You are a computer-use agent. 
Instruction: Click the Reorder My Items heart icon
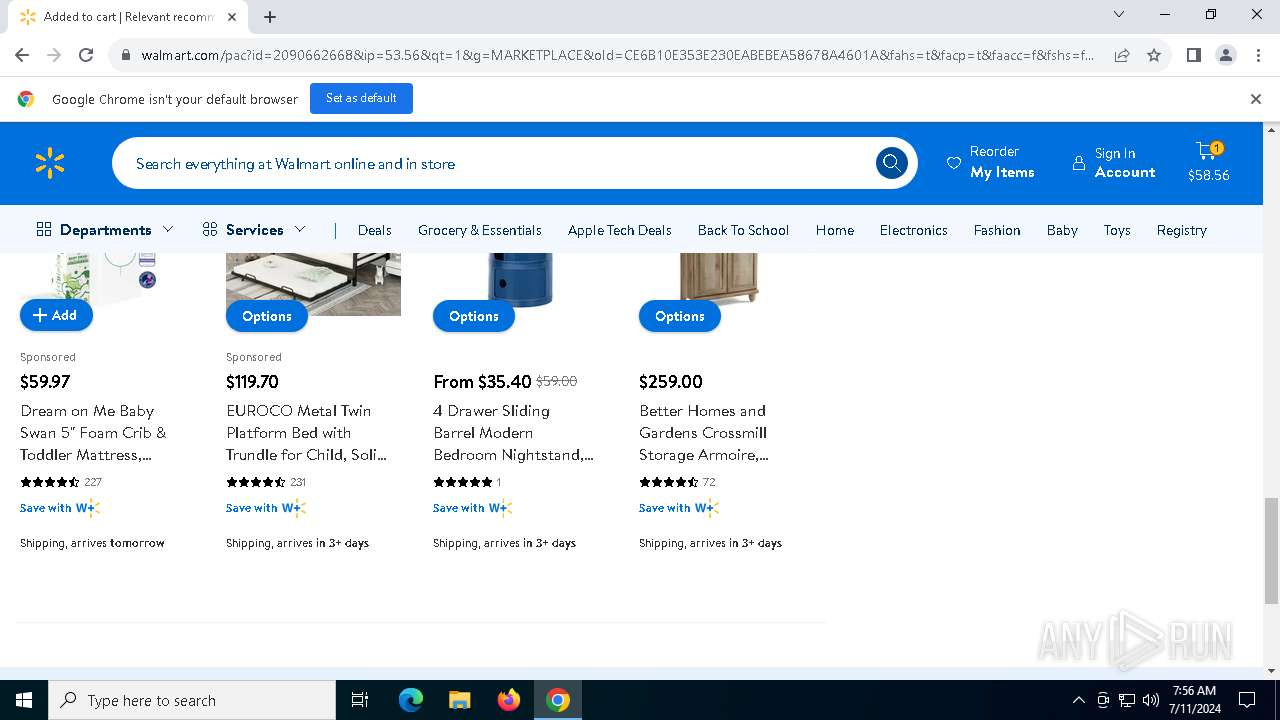[x=954, y=163]
